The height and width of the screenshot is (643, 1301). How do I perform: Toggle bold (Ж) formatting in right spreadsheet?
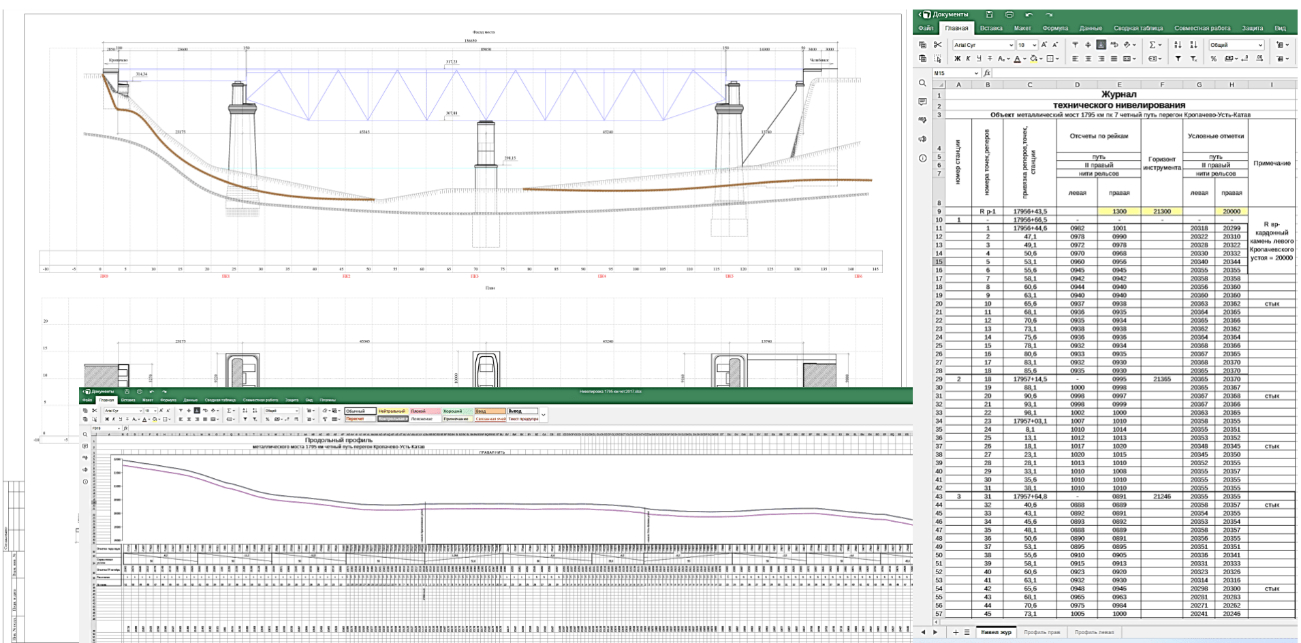956,59
